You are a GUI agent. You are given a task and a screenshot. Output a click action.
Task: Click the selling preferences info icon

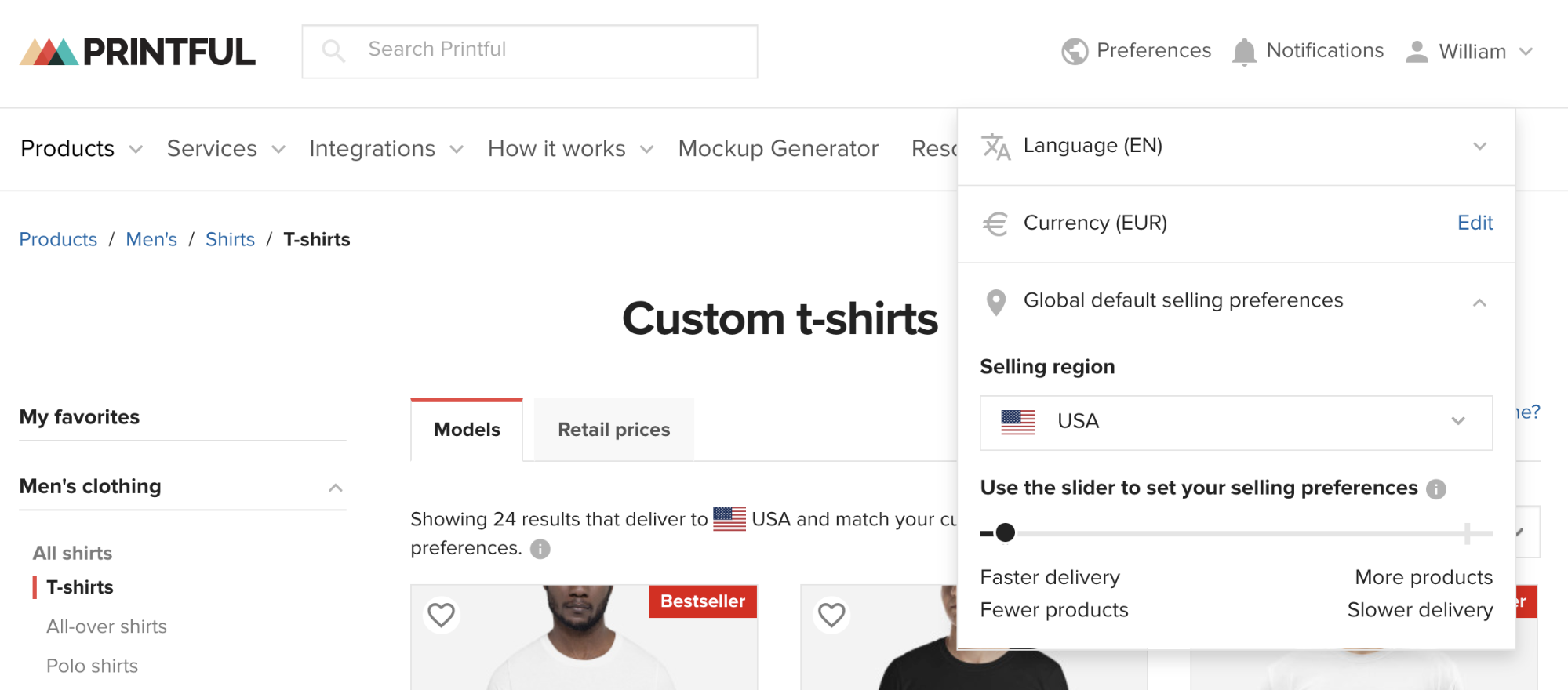[1436, 489]
